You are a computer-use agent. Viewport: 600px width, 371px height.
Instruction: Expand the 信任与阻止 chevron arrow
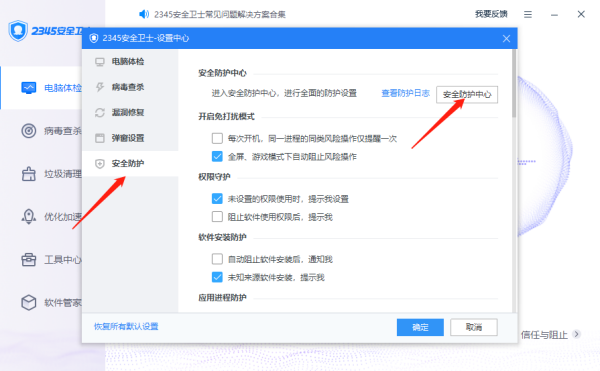576,334
